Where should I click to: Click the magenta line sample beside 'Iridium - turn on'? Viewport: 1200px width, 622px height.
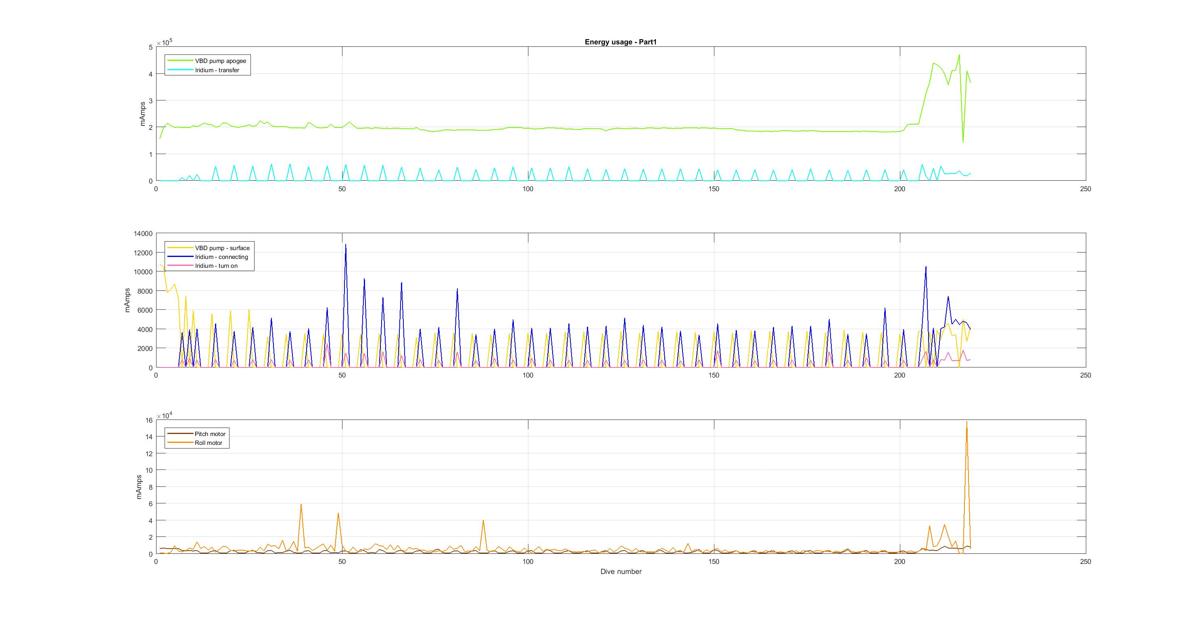pos(180,266)
